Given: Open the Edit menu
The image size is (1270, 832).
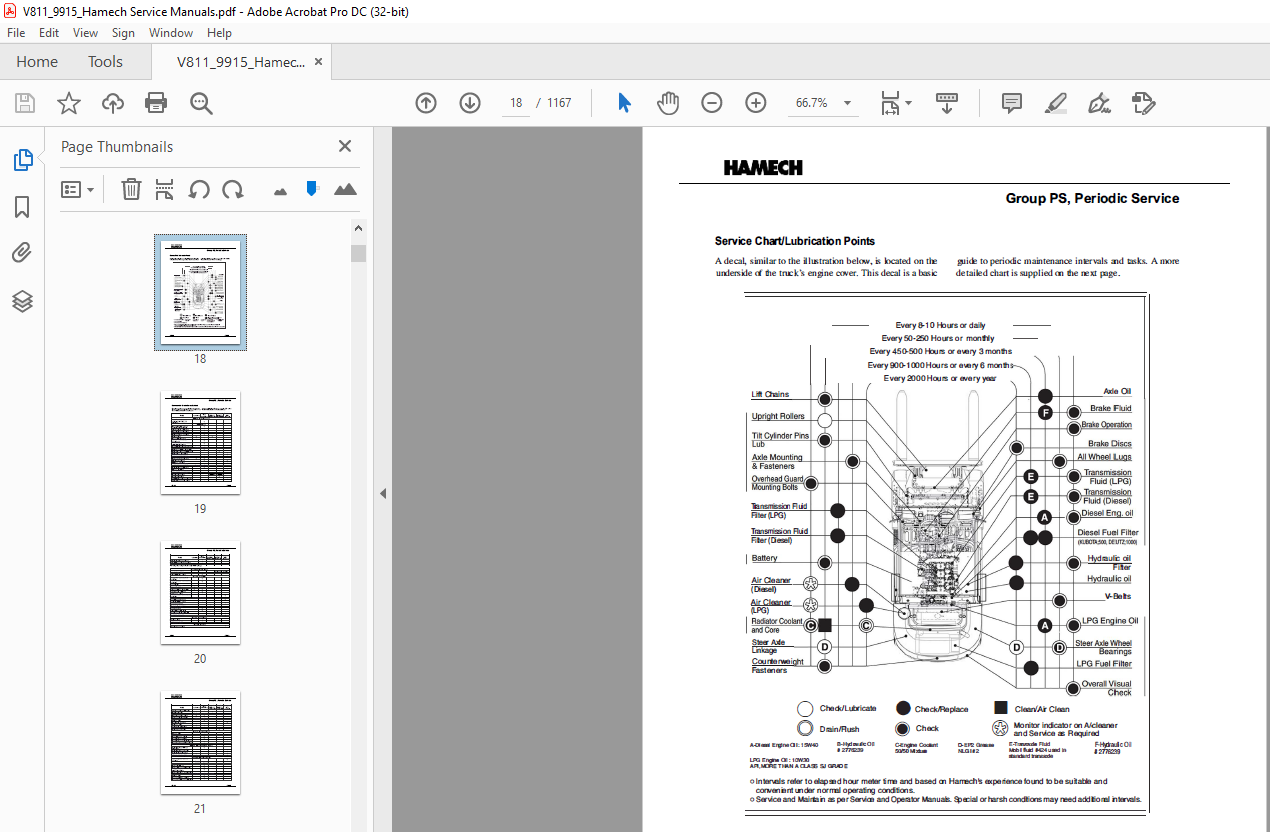Looking at the screenshot, I should point(49,33).
